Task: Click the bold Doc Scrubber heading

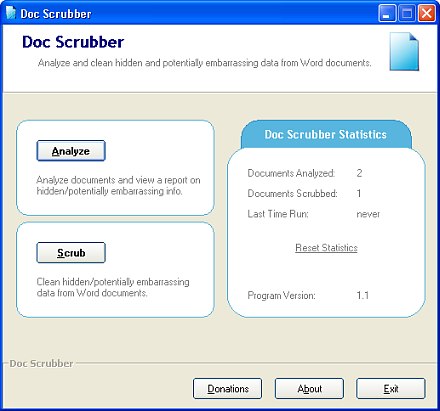Action: pyautogui.click(x=73, y=42)
